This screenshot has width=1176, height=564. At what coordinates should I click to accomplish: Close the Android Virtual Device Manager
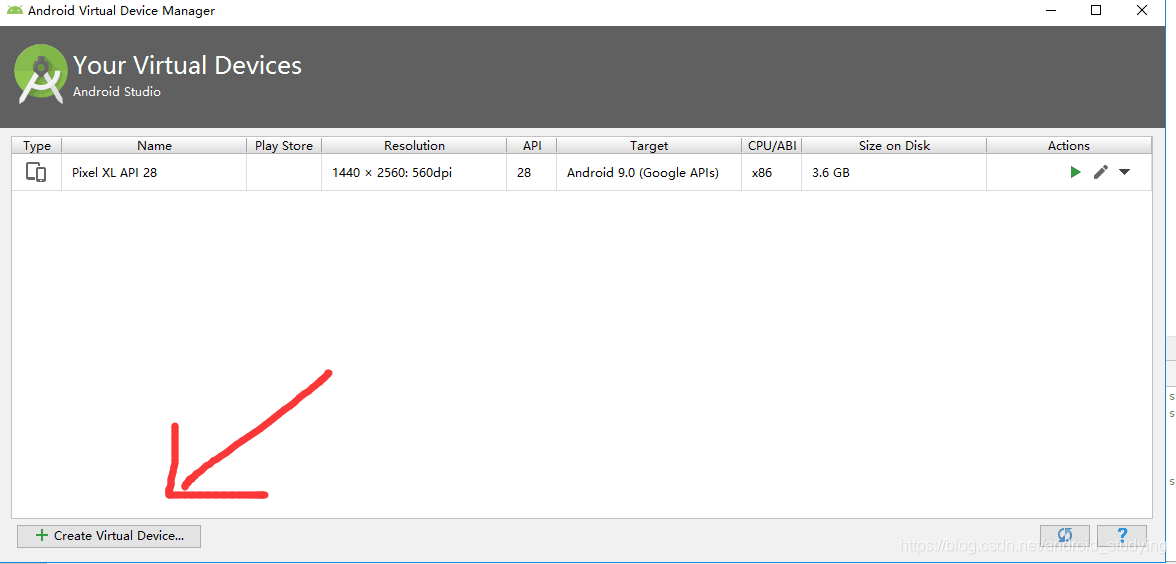1142,10
